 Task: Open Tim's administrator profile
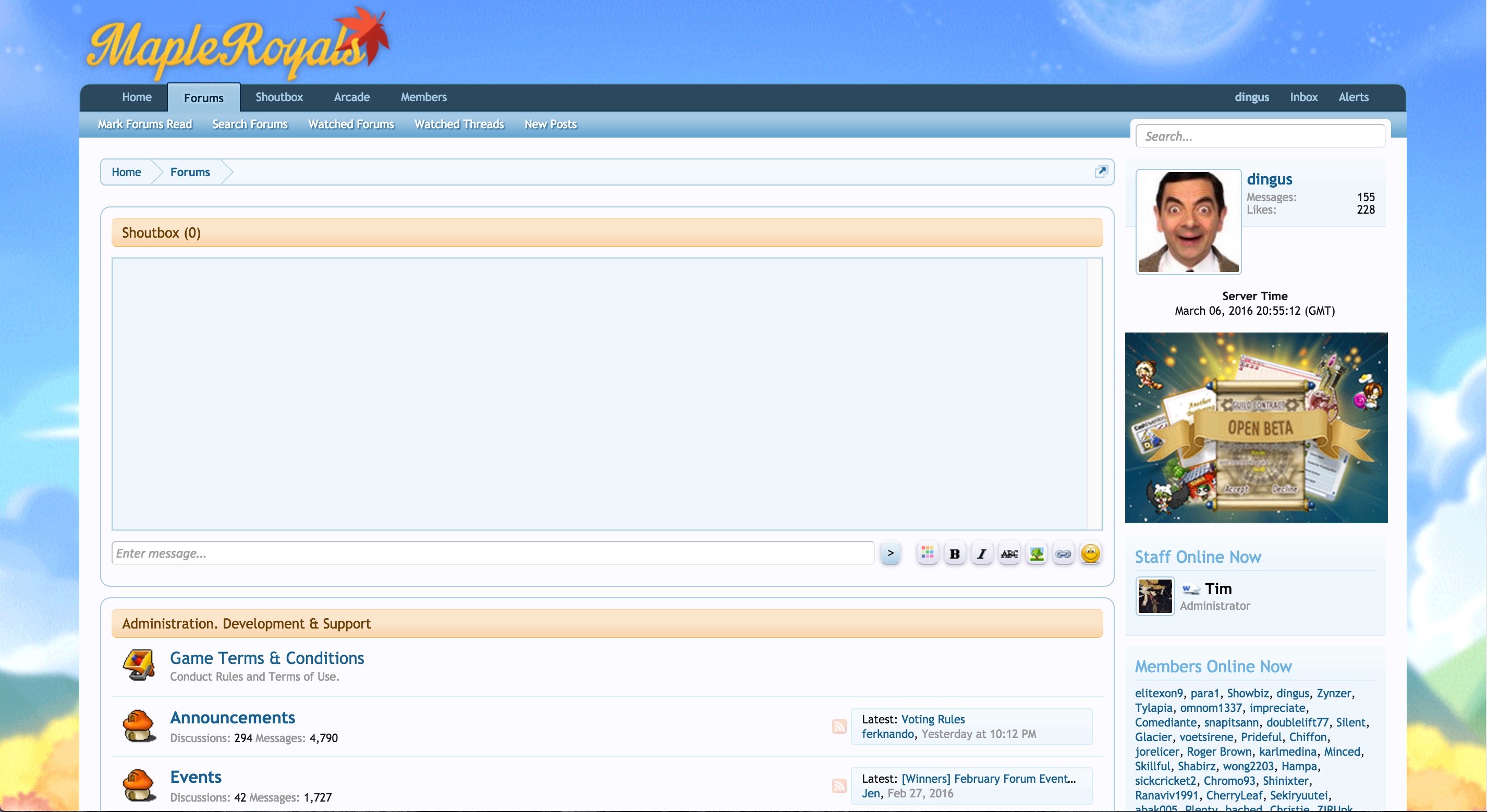coord(1218,588)
